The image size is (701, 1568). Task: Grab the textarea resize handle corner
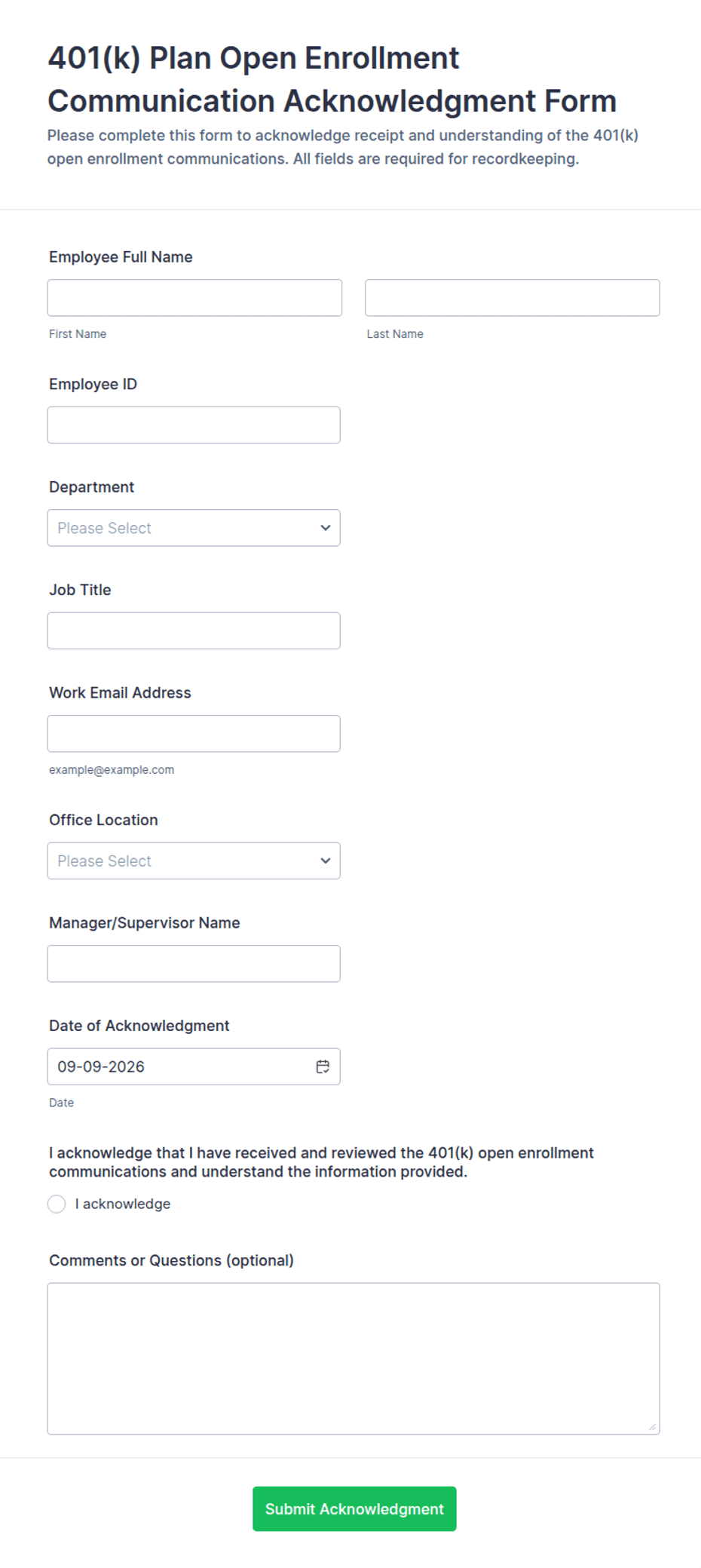(x=652, y=1427)
